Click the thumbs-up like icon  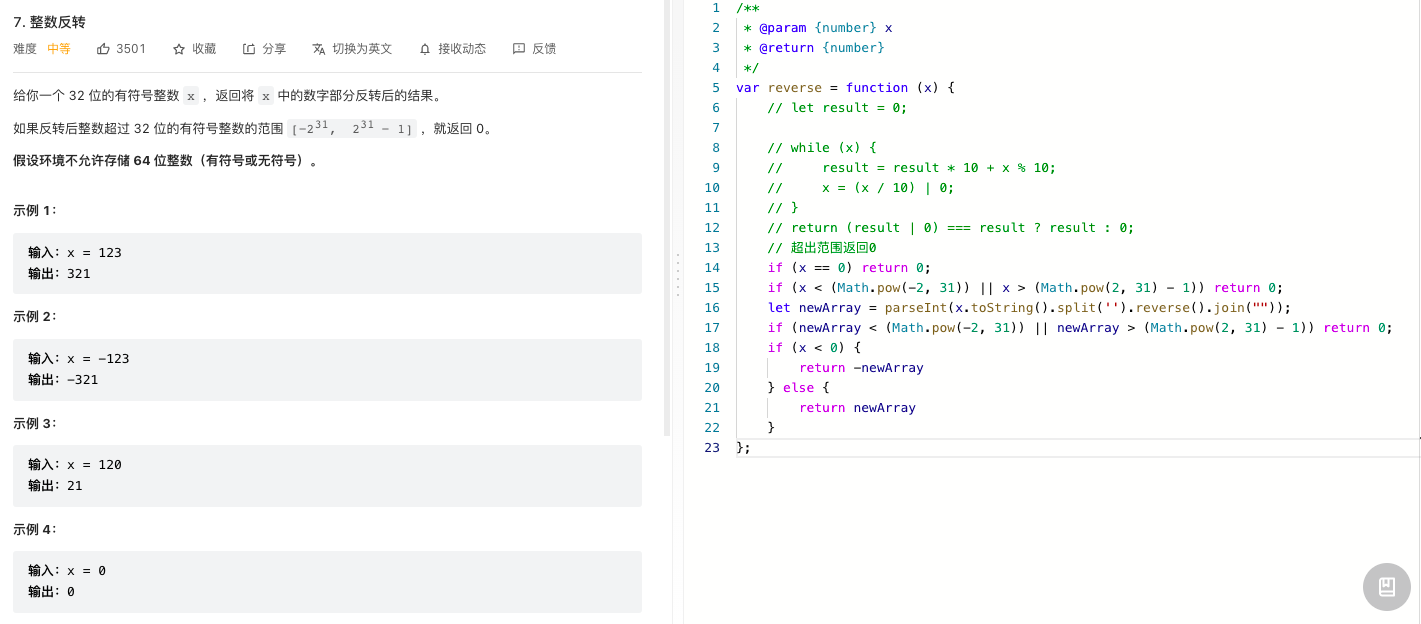[103, 48]
